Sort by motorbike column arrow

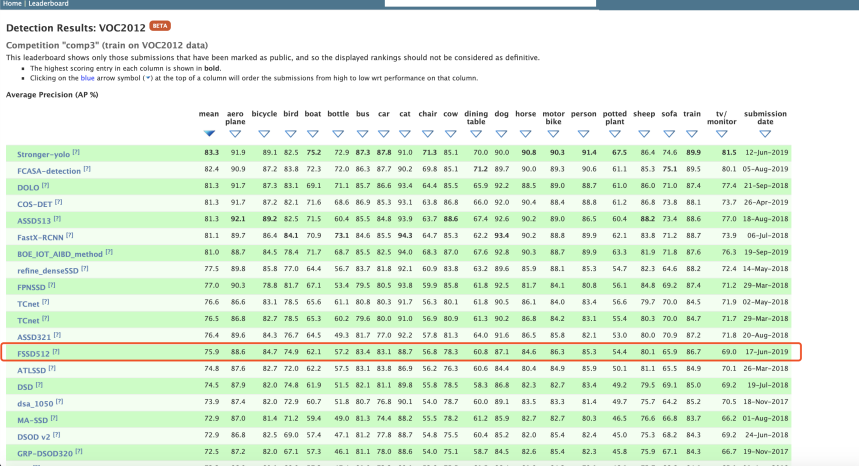(553, 133)
